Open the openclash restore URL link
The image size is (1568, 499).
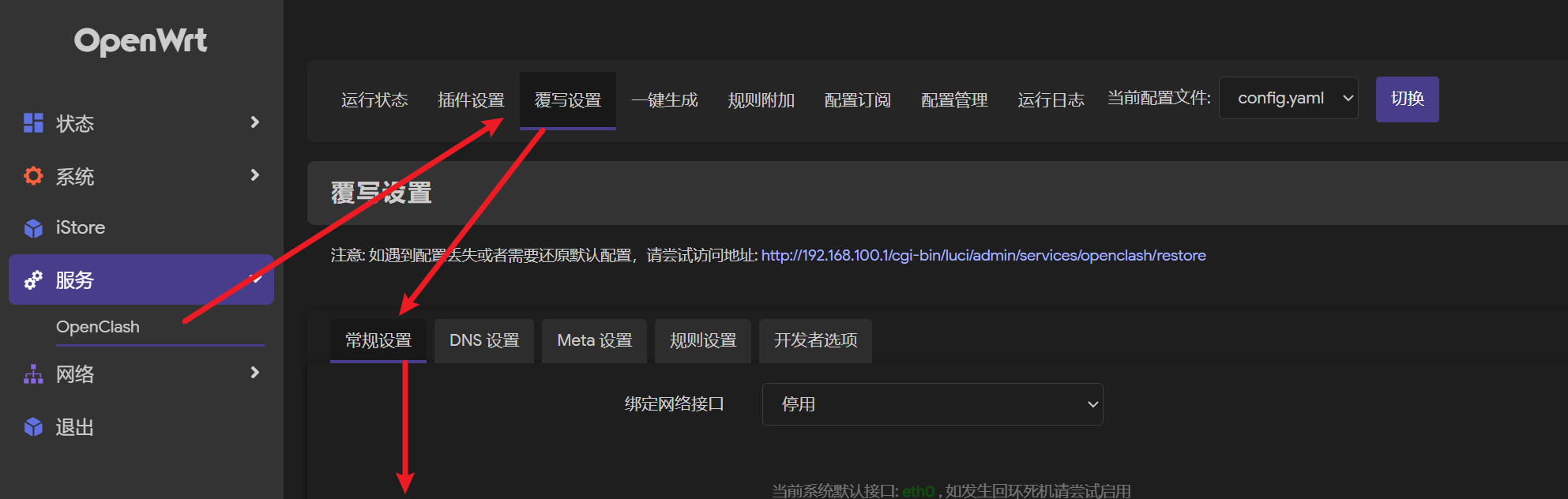[x=983, y=256]
